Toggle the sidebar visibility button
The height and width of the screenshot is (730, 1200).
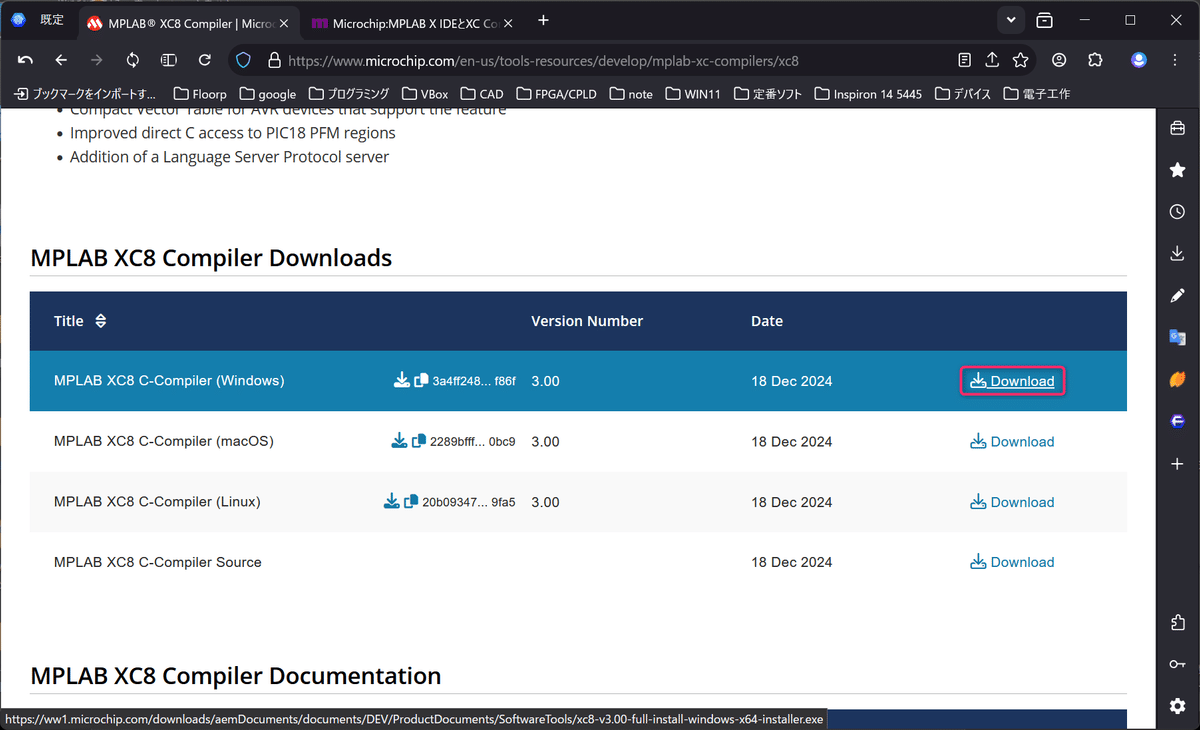pos(169,60)
